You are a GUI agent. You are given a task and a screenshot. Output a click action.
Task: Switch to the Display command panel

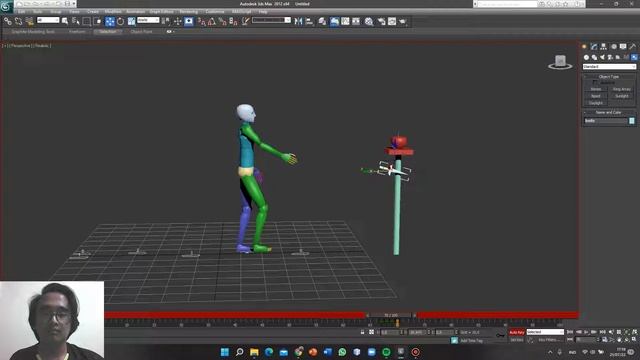623,47
